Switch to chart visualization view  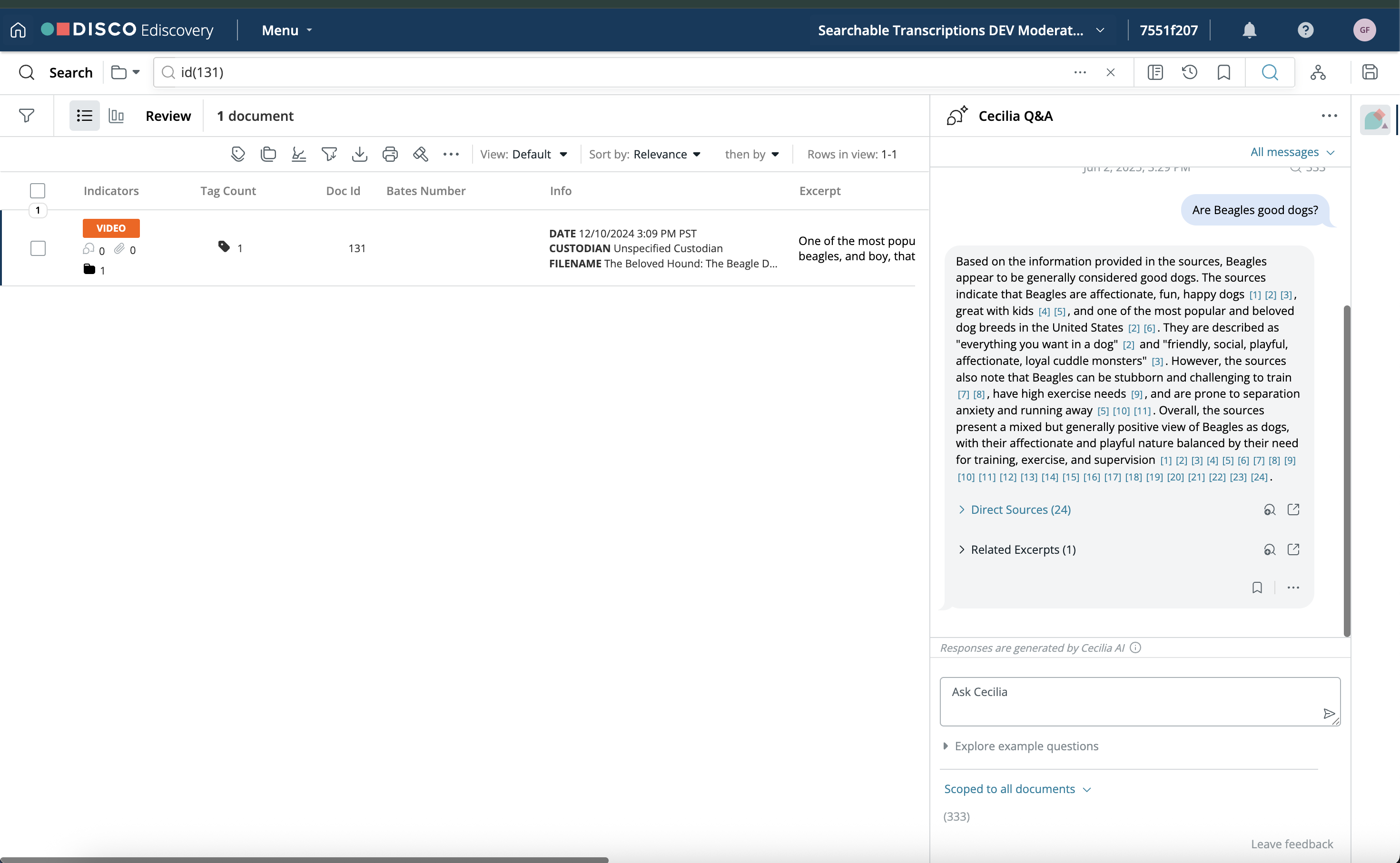pyautogui.click(x=116, y=116)
